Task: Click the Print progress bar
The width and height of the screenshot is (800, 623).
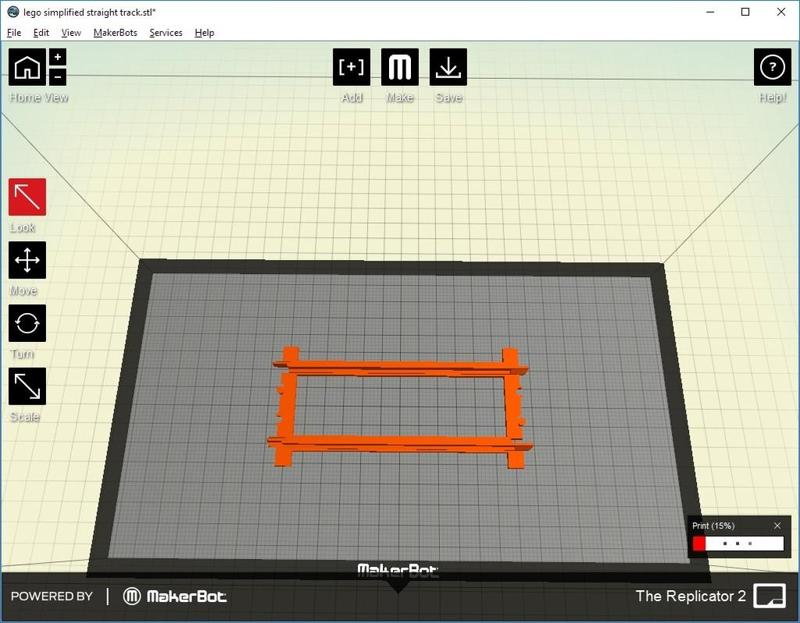Action: (x=738, y=543)
